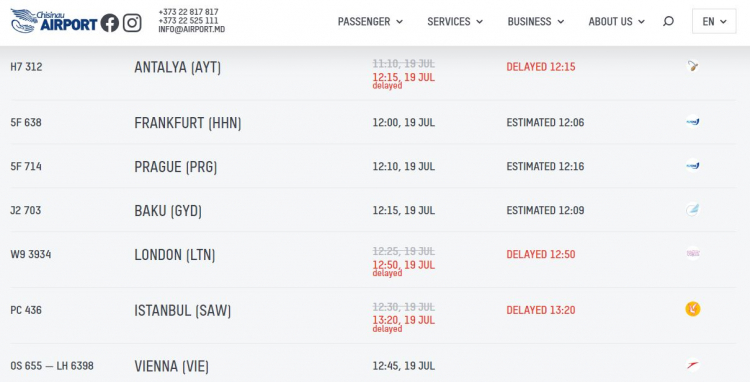Screen dimensions: 750x382
Task: Click the search magnifier icon
Action: click(x=668, y=22)
